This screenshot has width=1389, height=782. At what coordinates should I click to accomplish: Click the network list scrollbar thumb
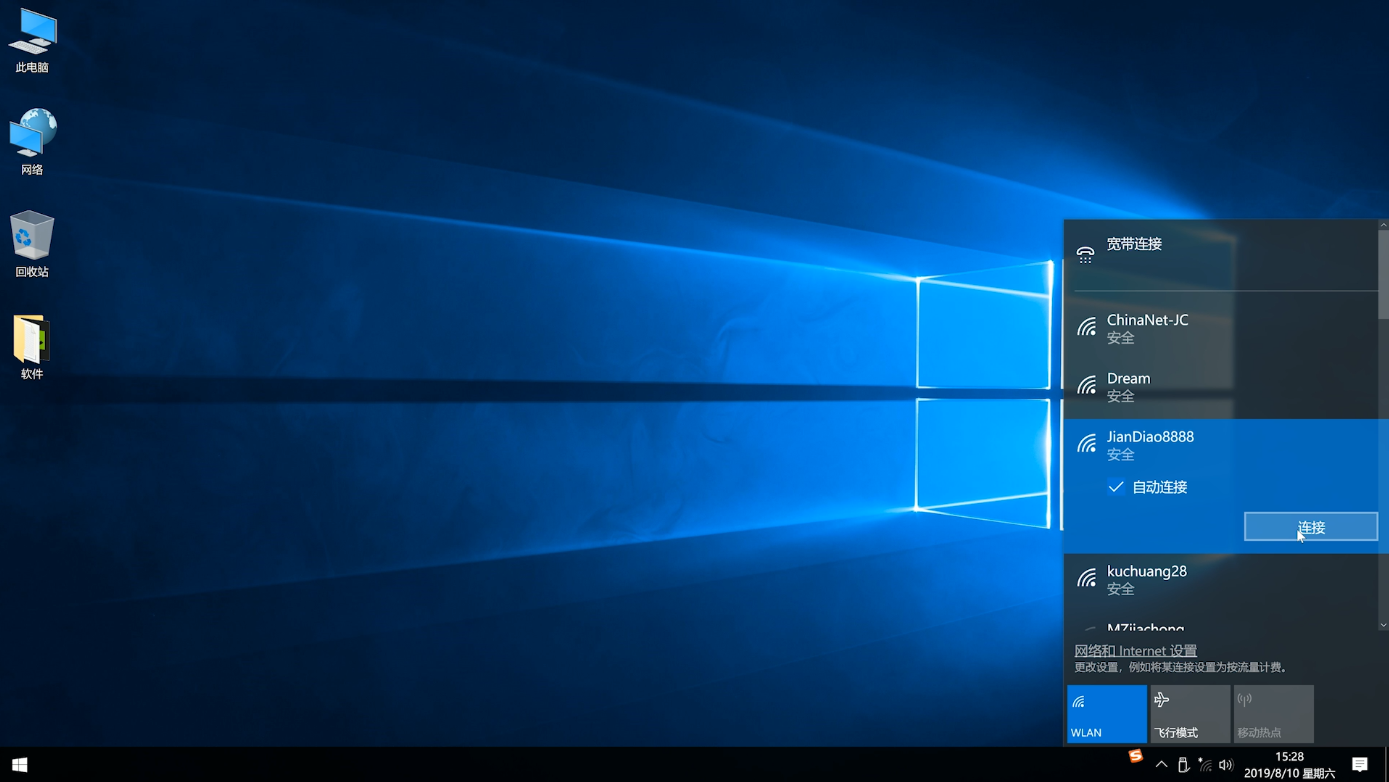(1384, 274)
